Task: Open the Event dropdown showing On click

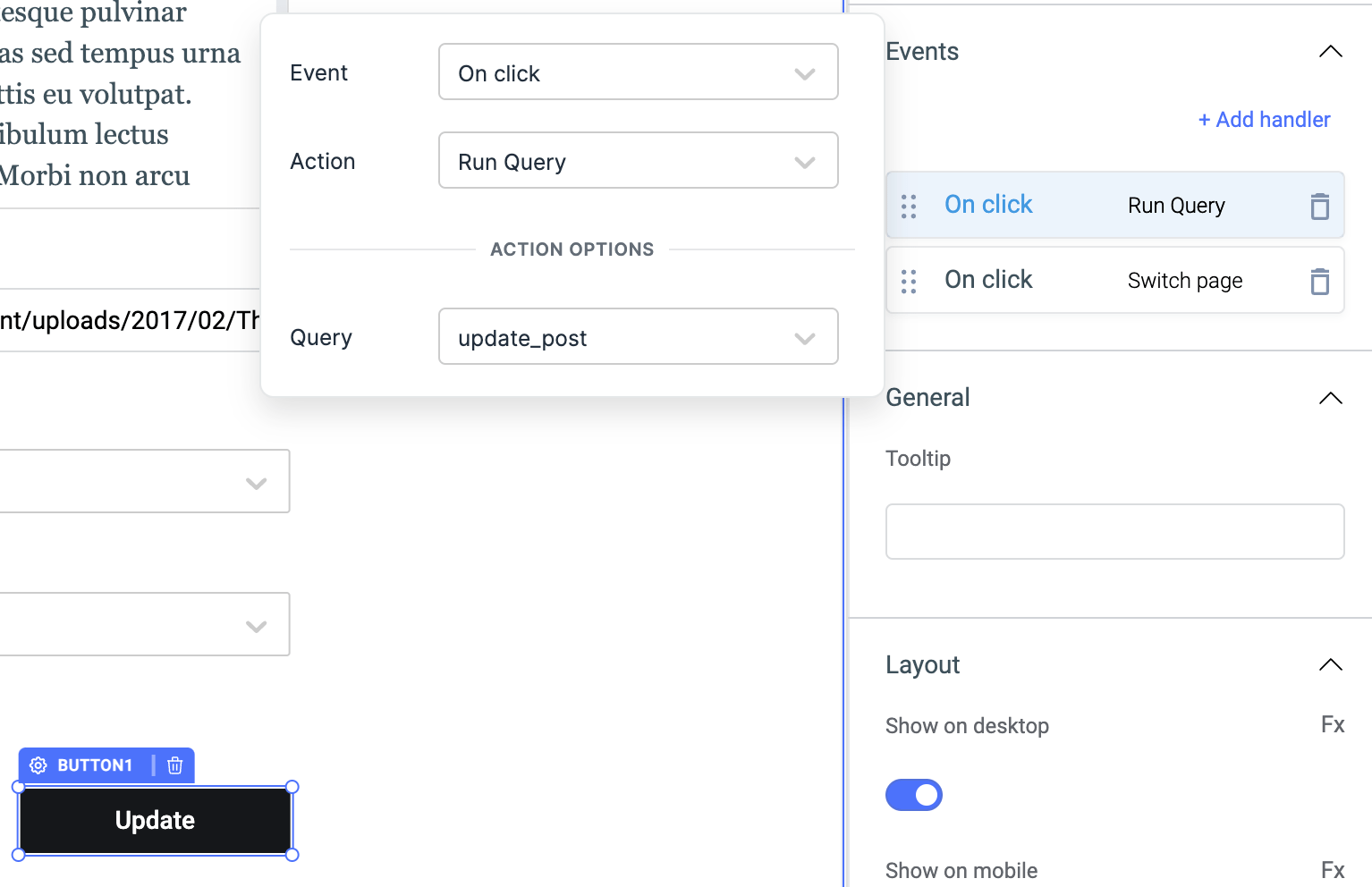Action: point(638,72)
